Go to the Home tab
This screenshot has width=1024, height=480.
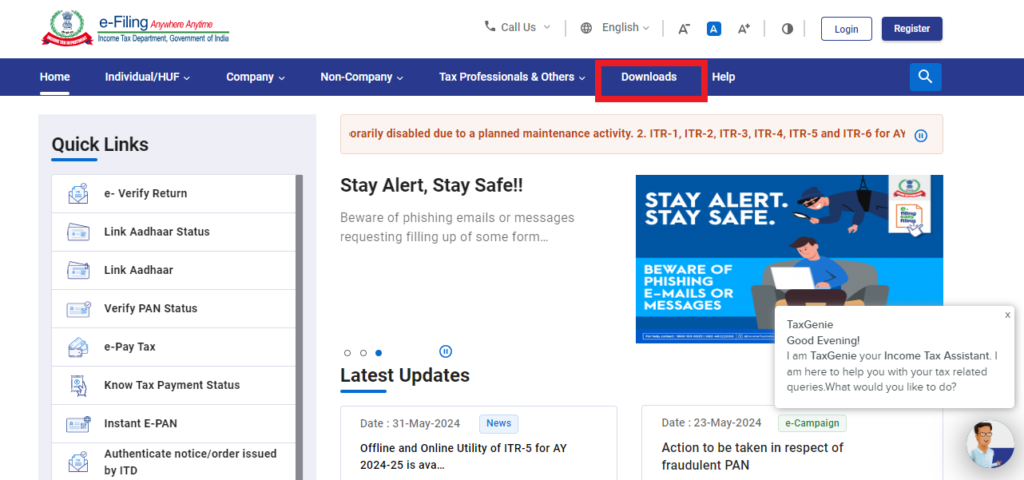tap(55, 77)
